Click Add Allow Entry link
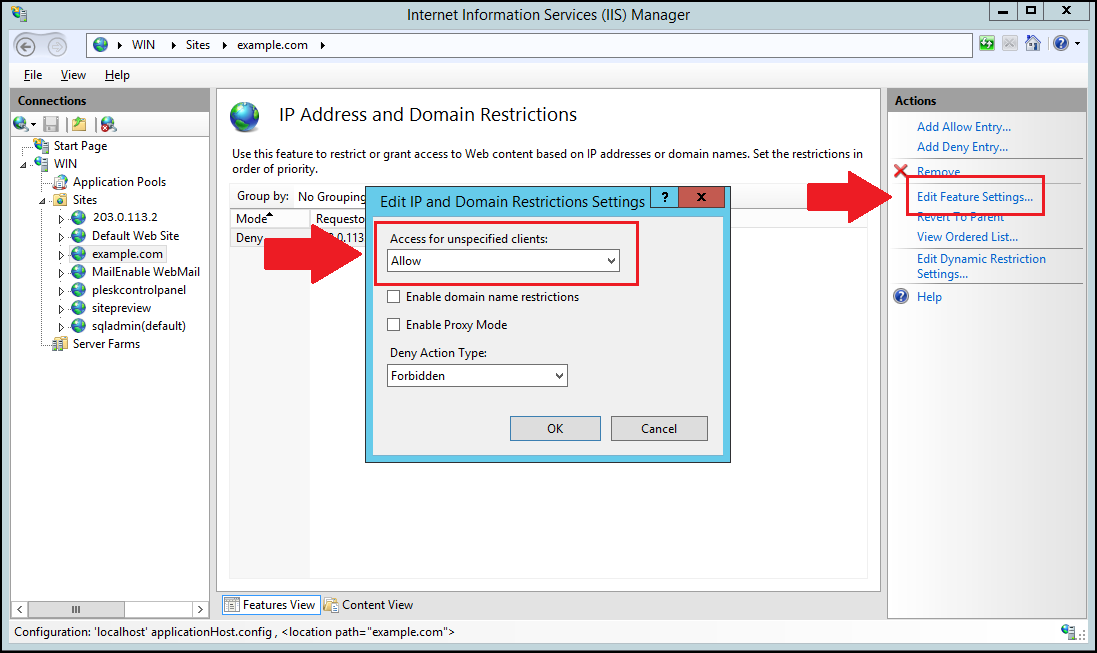The width and height of the screenshot is (1097, 653). (x=963, y=127)
